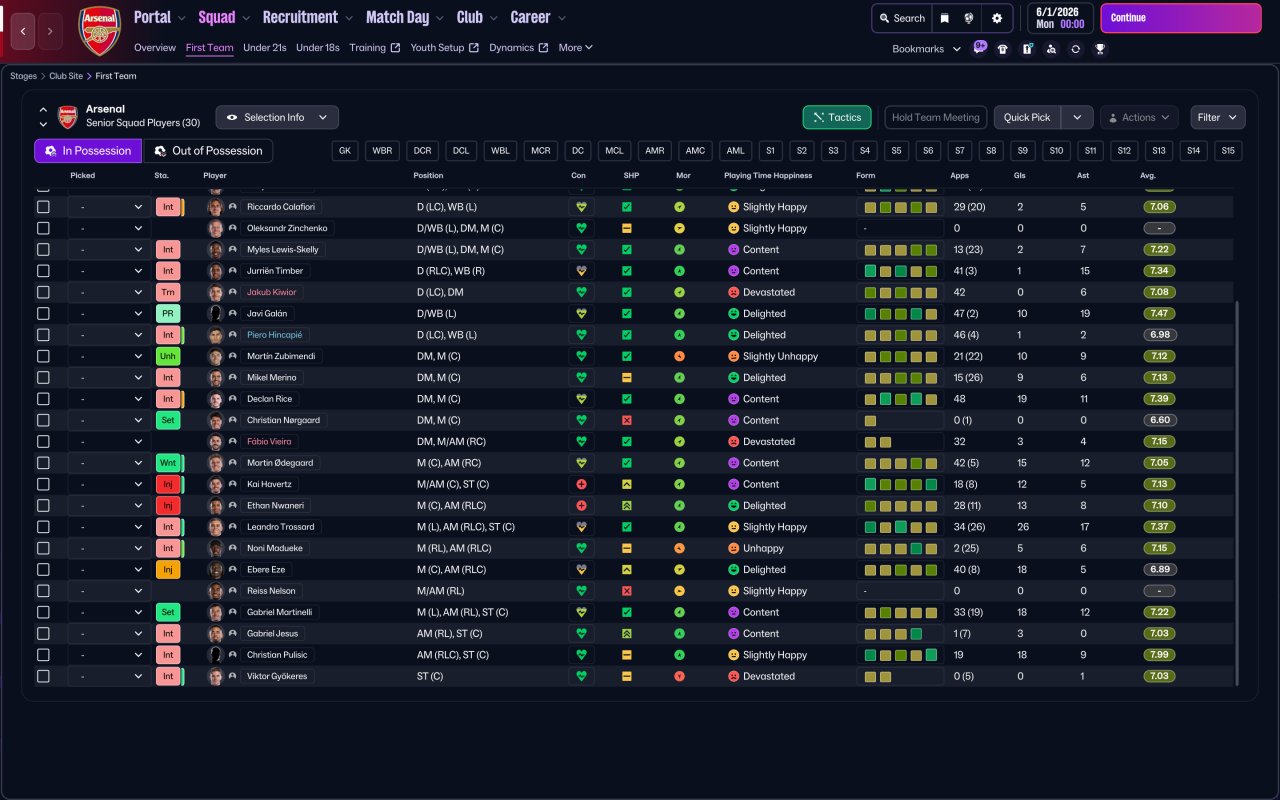The image size is (1280, 800).
Task: Click the Continue button
Action: [x=1181, y=18]
